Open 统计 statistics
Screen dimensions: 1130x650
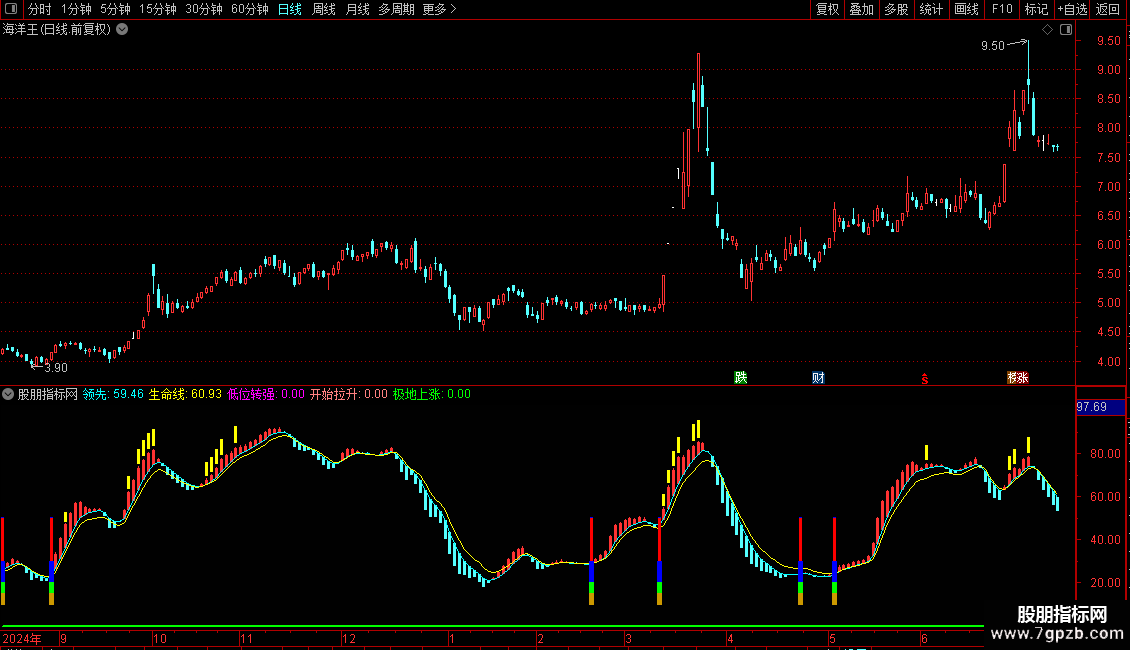point(931,9)
